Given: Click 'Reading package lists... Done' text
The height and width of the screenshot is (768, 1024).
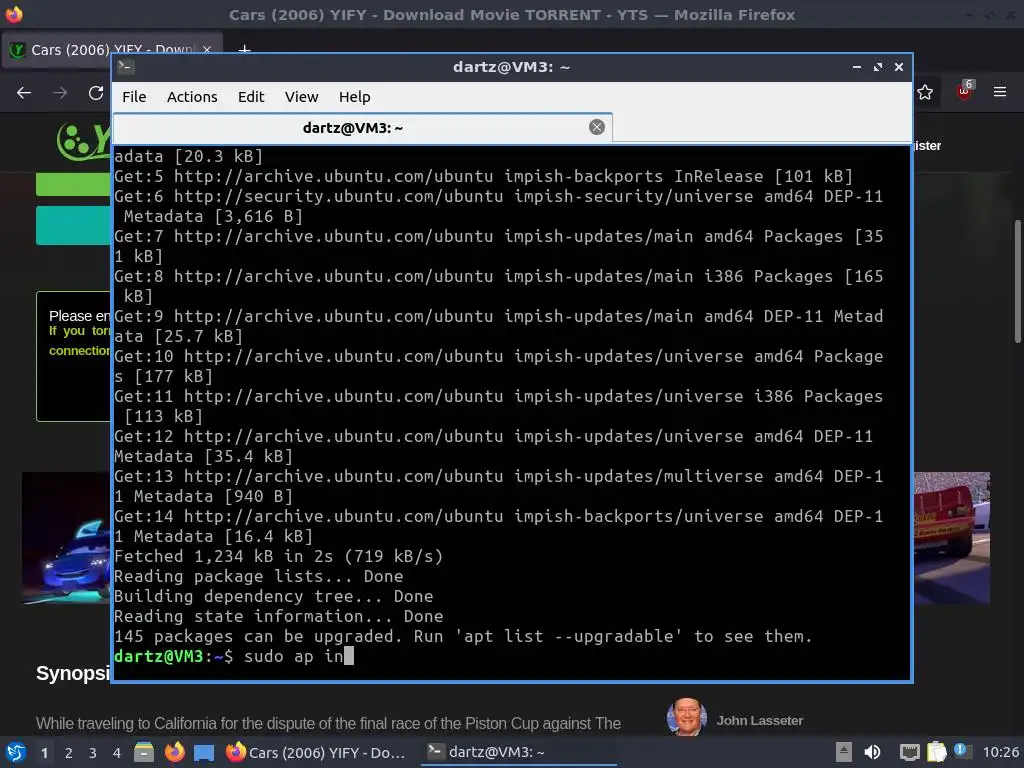Looking at the screenshot, I should click(x=259, y=577).
